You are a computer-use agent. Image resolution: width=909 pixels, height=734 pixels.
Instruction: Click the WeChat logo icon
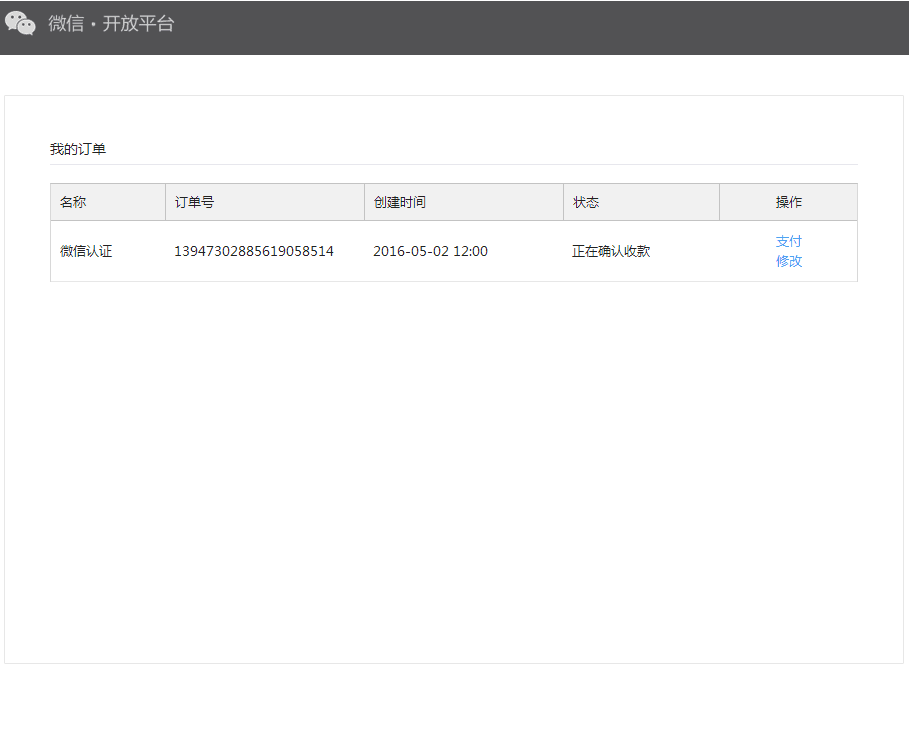point(20,23)
